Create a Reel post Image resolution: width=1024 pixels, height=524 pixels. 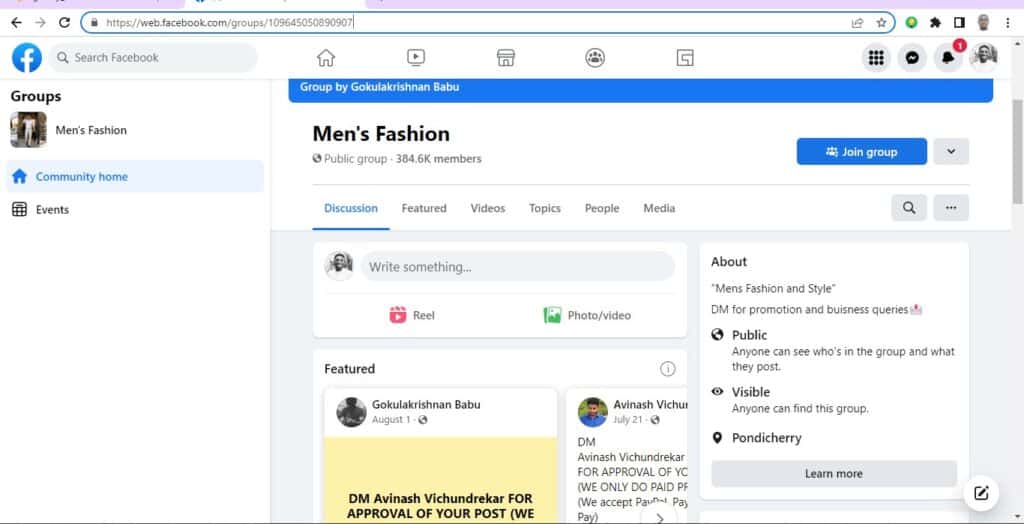click(411, 316)
